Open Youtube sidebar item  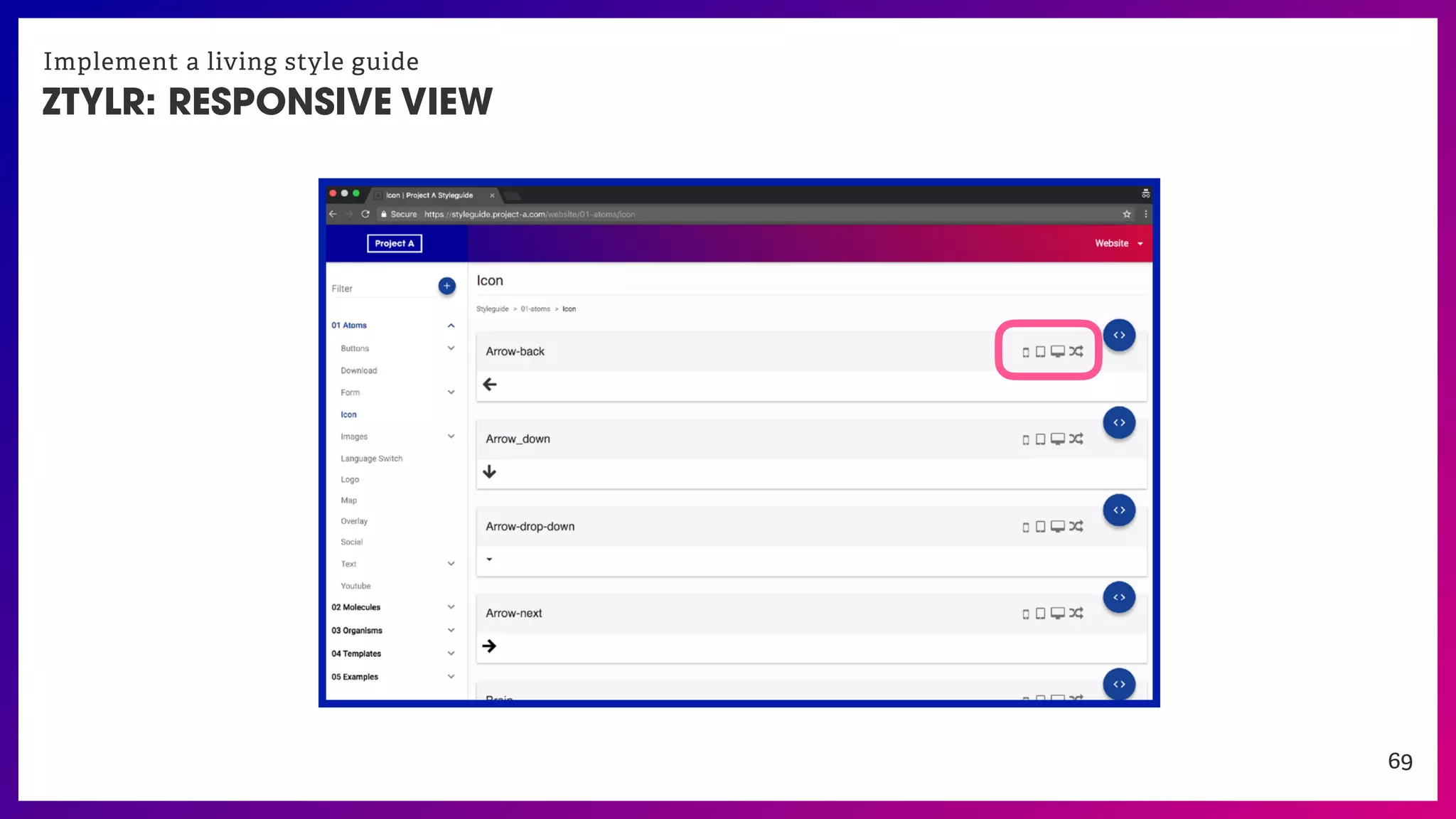pos(355,586)
